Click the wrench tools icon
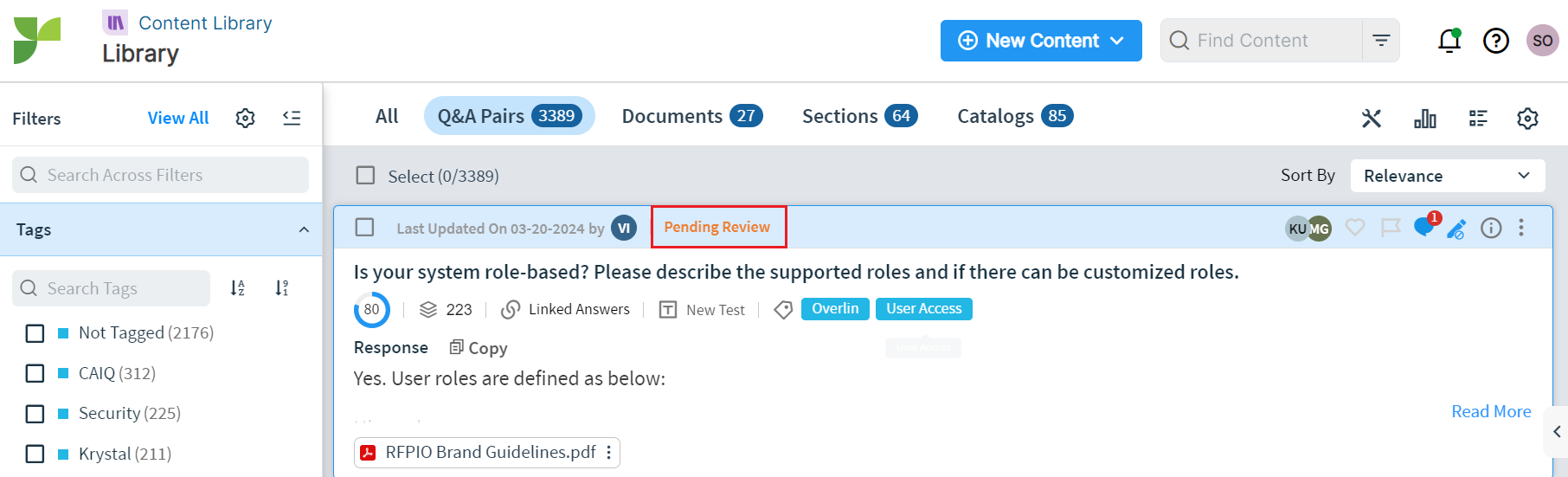Image resolution: width=1568 pixels, height=477 pixels. [1372, 118]
